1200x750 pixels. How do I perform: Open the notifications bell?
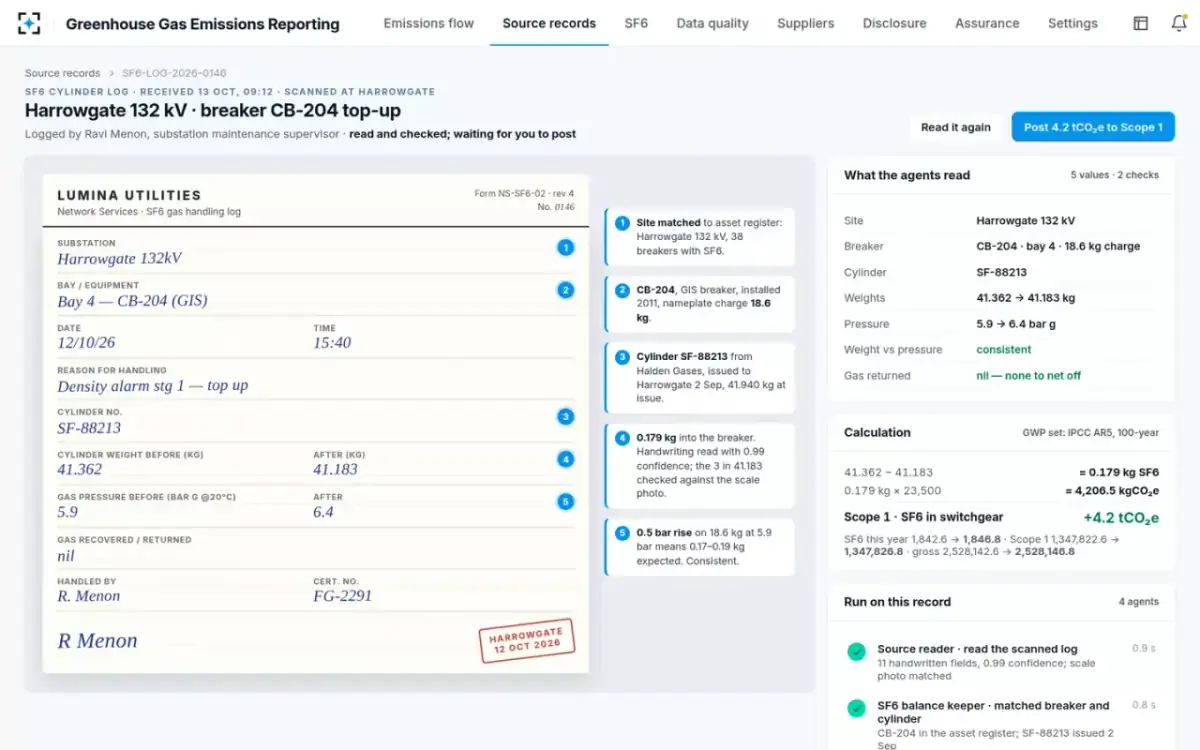click(x=1179, y=23)
